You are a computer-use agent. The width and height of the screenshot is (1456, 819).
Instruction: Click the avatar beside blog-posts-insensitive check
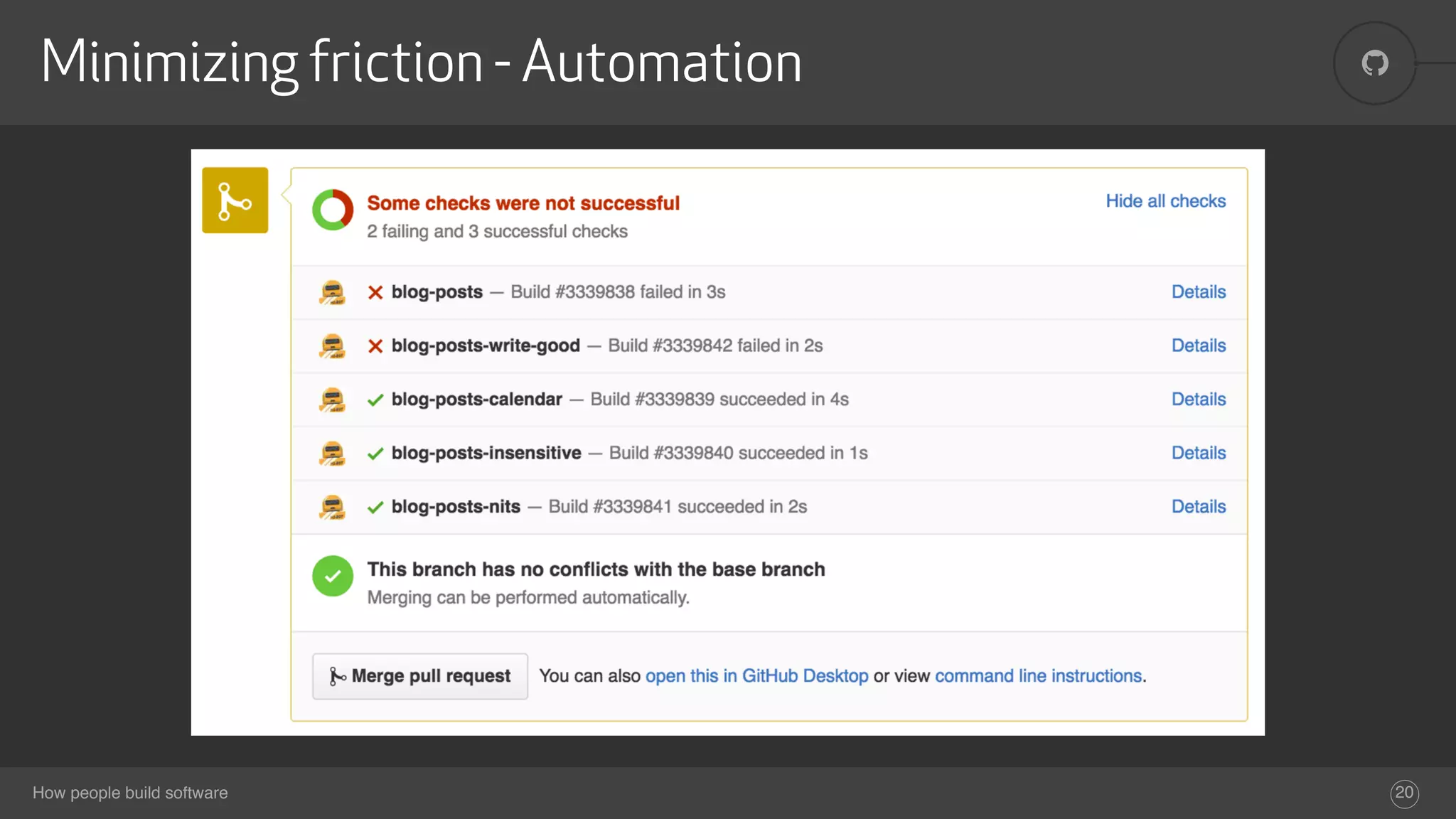tap(332, 454)
